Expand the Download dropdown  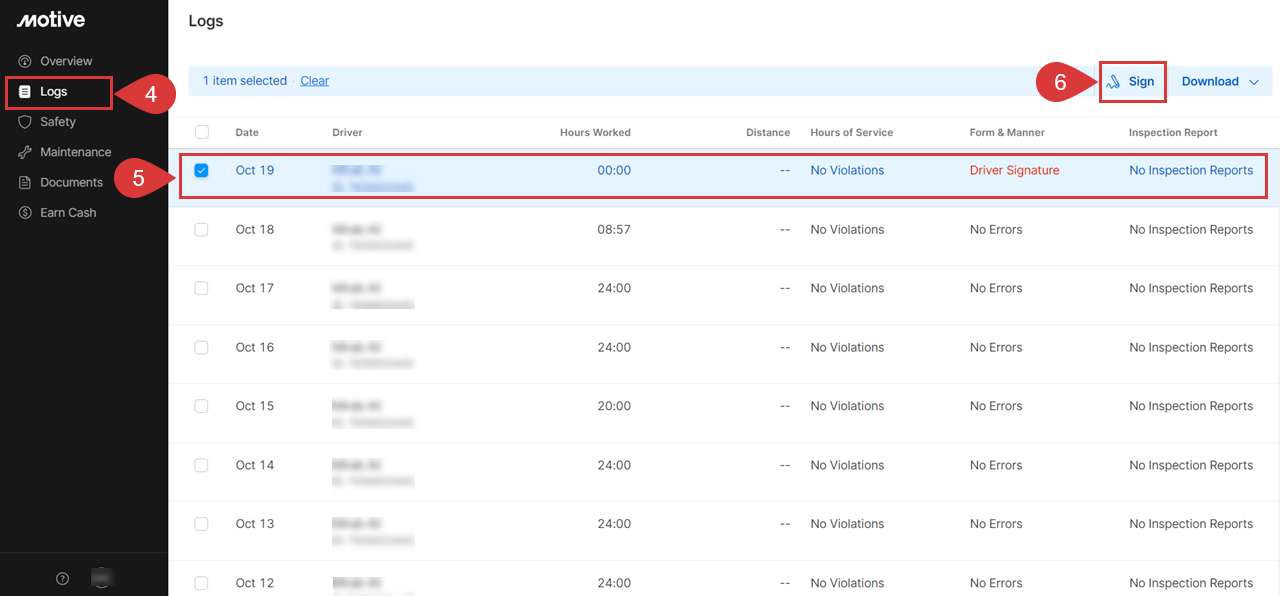[1210, 82]
